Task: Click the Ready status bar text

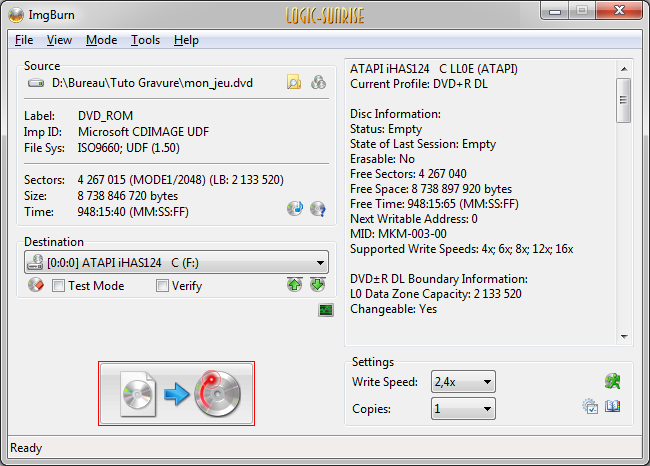Action: (x=26, y=448)
